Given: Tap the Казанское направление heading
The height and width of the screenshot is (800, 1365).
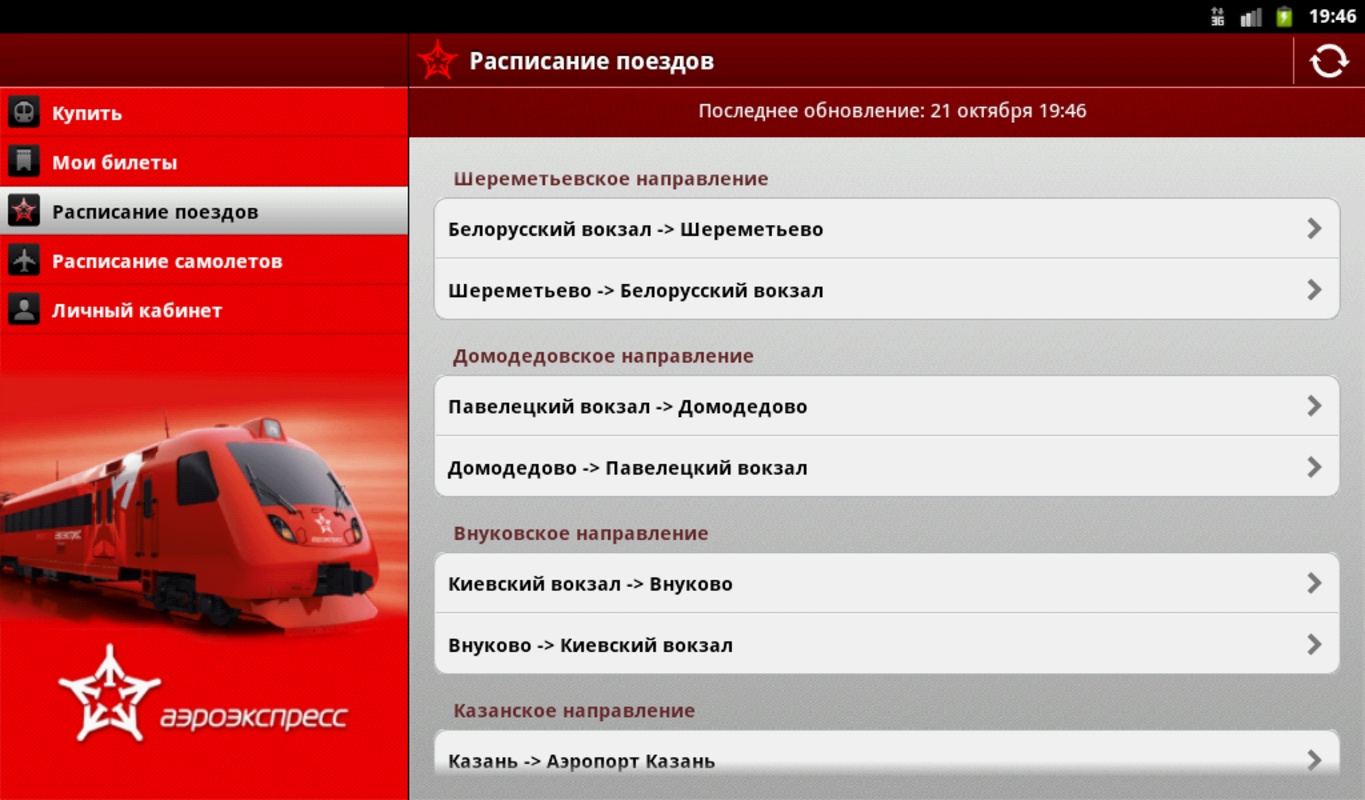Looking at the screenshot, I should click(574, 710).
